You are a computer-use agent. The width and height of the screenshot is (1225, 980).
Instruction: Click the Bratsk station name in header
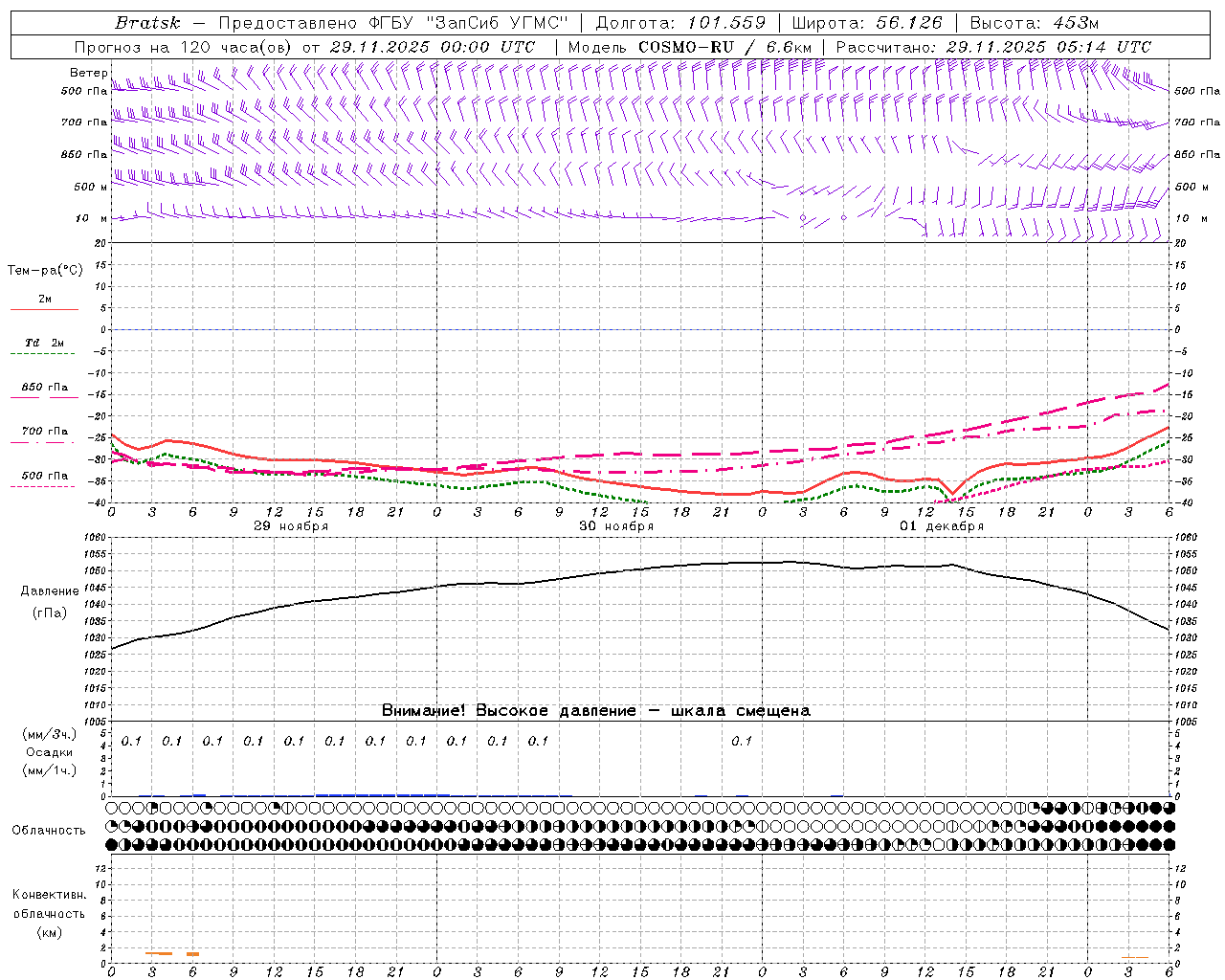tap(146, 23)
